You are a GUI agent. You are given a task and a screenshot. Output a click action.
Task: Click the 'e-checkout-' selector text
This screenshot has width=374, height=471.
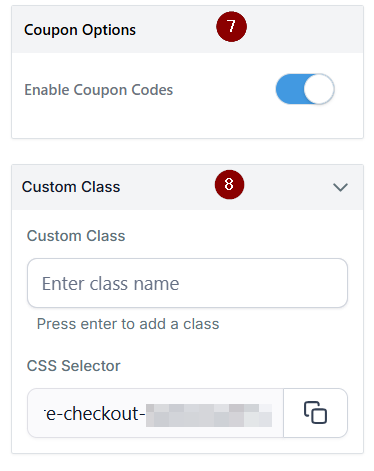(95, 414)
